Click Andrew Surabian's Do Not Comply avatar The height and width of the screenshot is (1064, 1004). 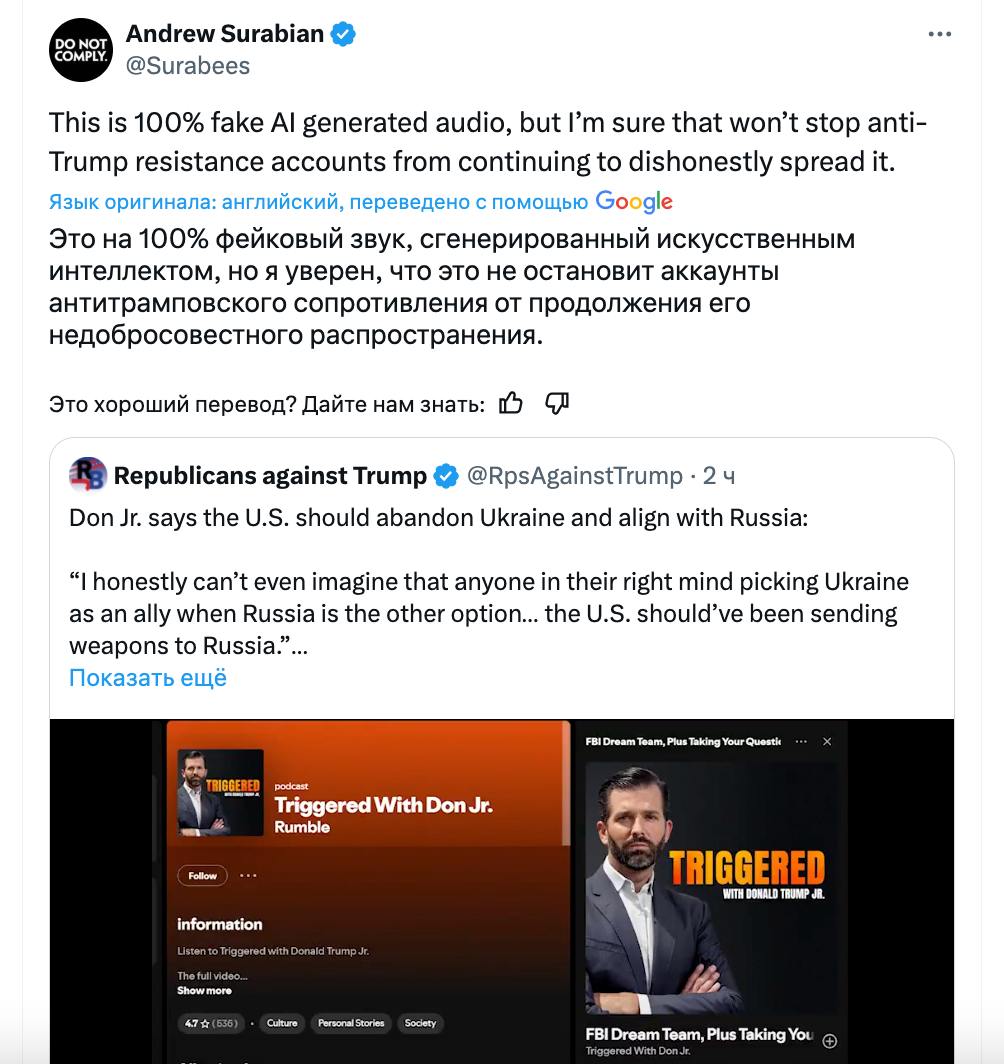[x=80, y=50]
